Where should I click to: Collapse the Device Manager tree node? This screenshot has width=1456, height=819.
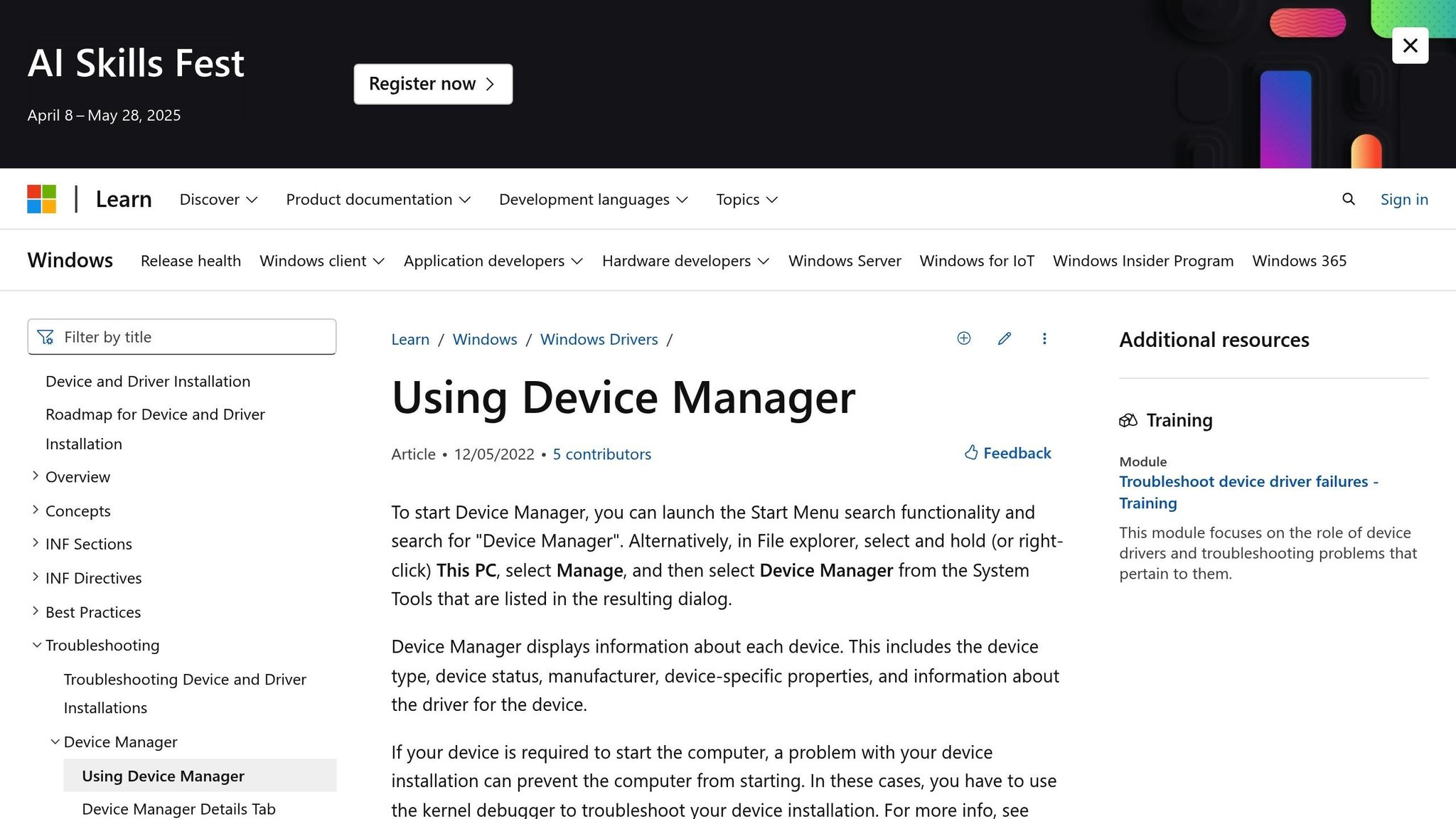(55, 742)
